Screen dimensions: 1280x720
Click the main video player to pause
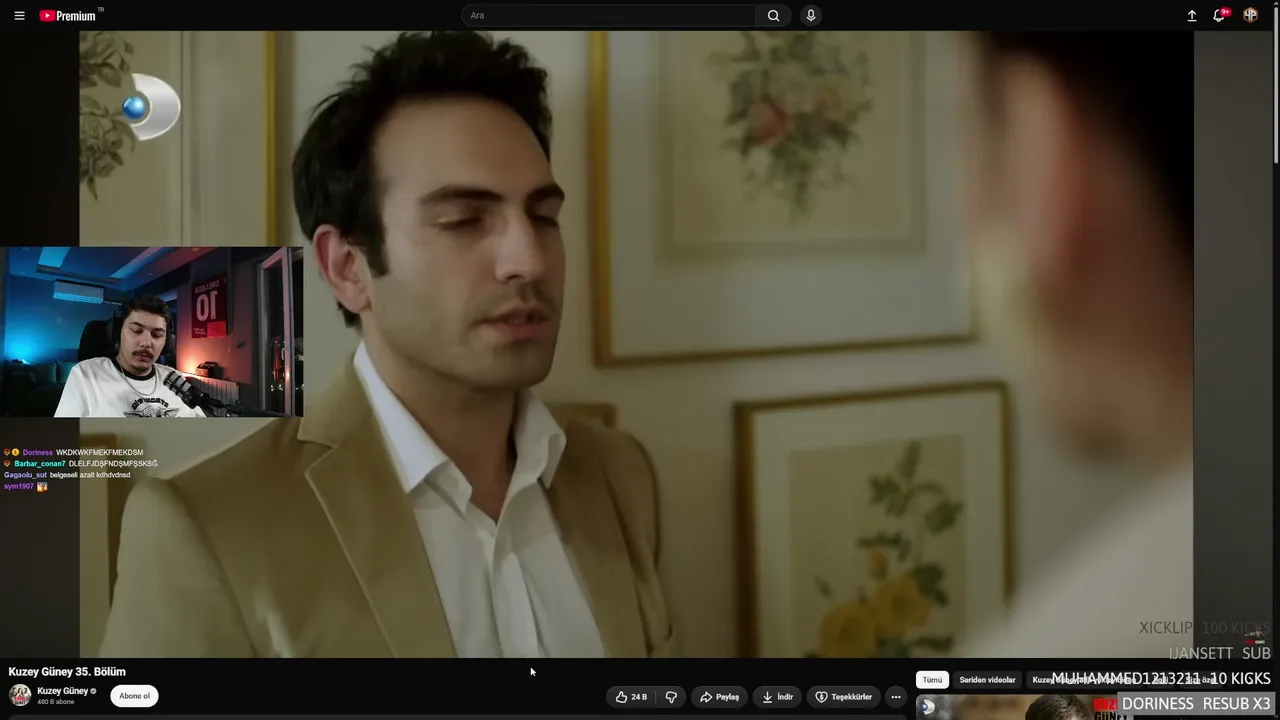[x=636, y=344]
